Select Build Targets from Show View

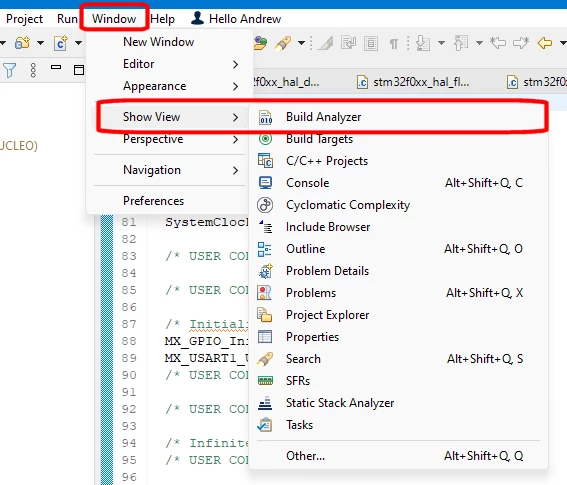pos(398,139)
